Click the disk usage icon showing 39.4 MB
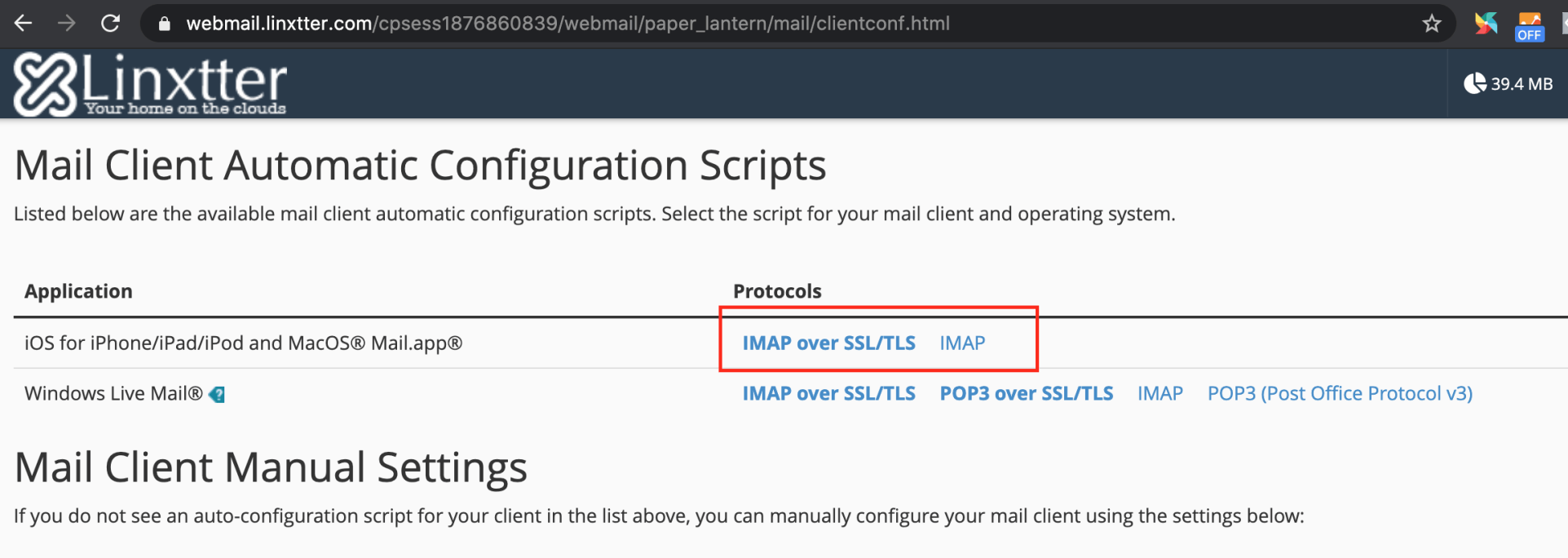 click(x=1474, y=83)
